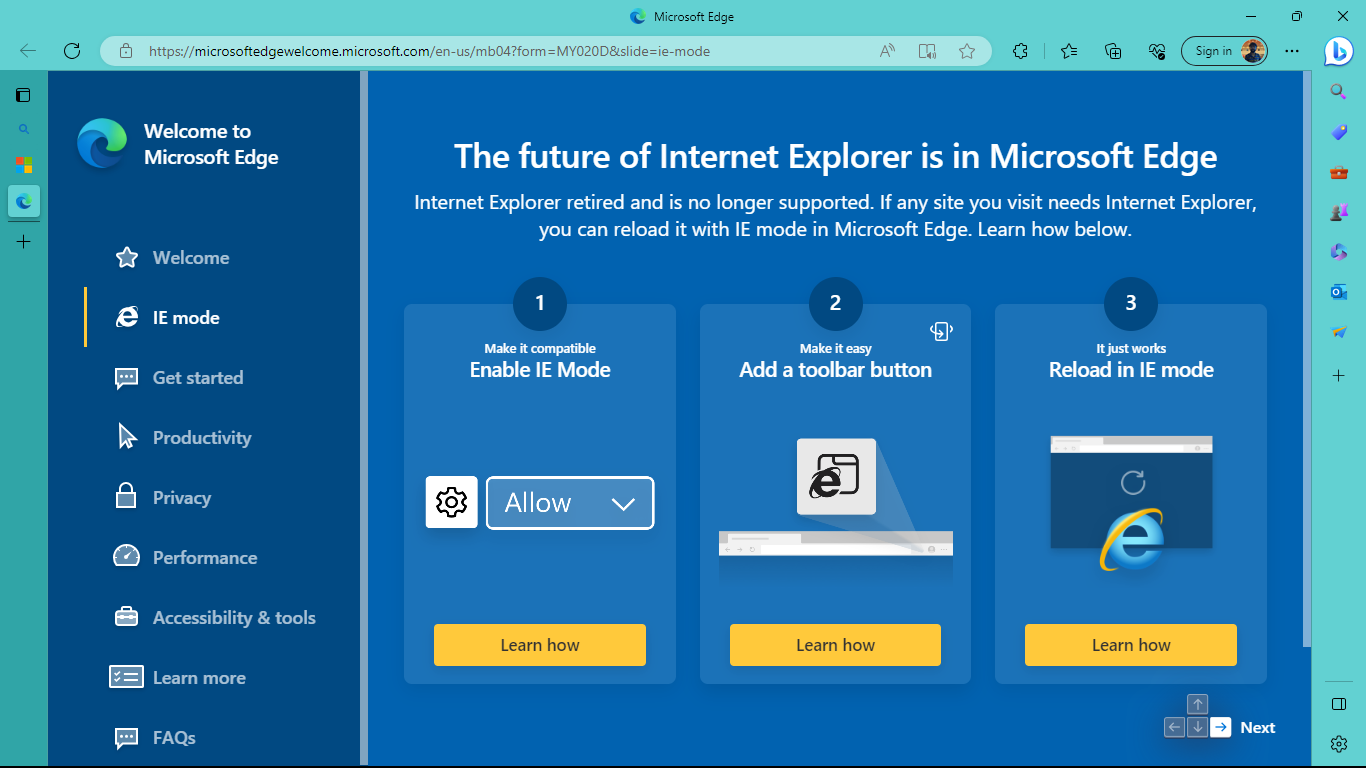The height and width of the screenshot is (768, 1366).
Task: Open Browser essentials heart-pulse icon
Action: 1157,51
